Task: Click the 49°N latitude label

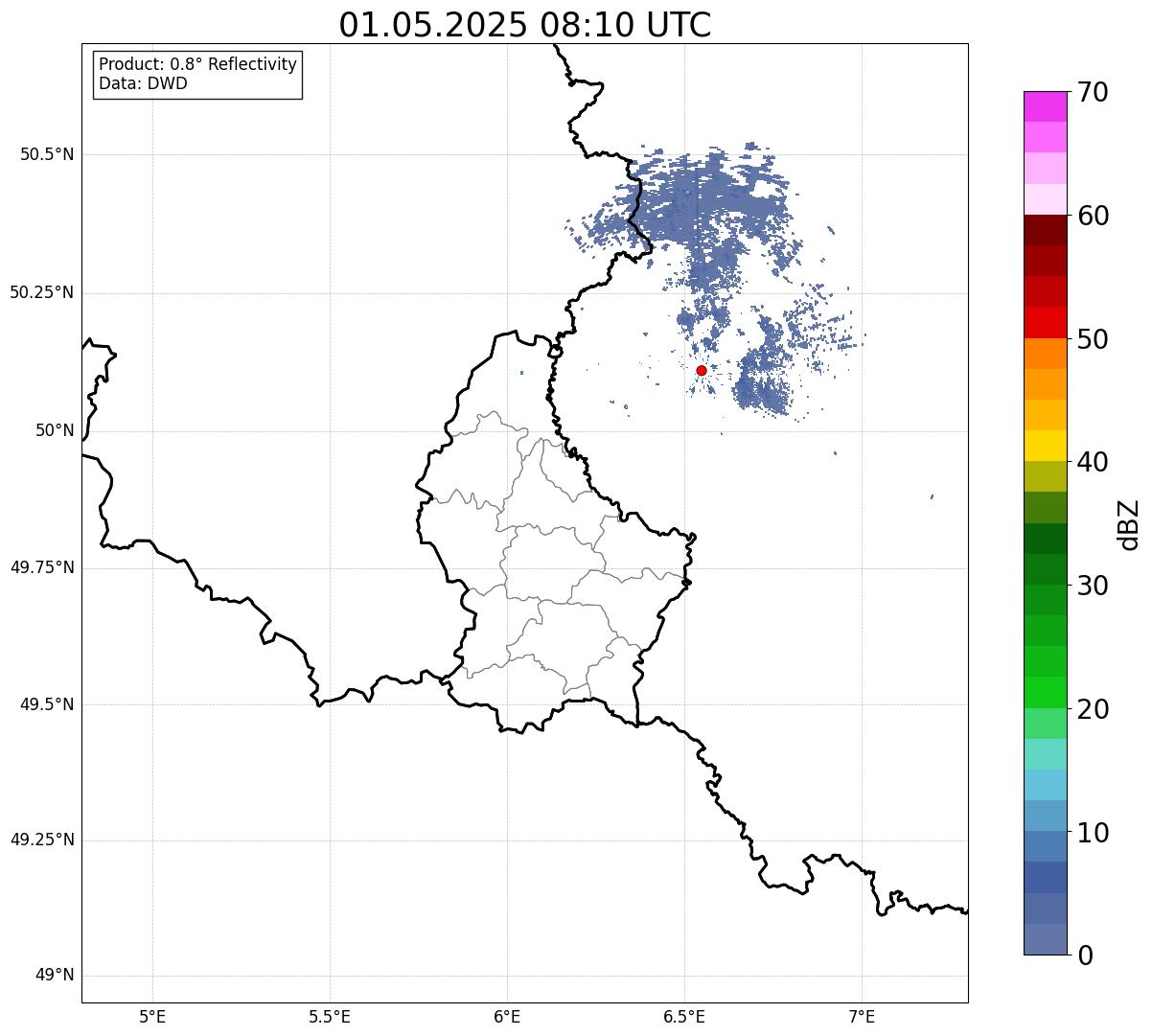Action: coord(55,976)
